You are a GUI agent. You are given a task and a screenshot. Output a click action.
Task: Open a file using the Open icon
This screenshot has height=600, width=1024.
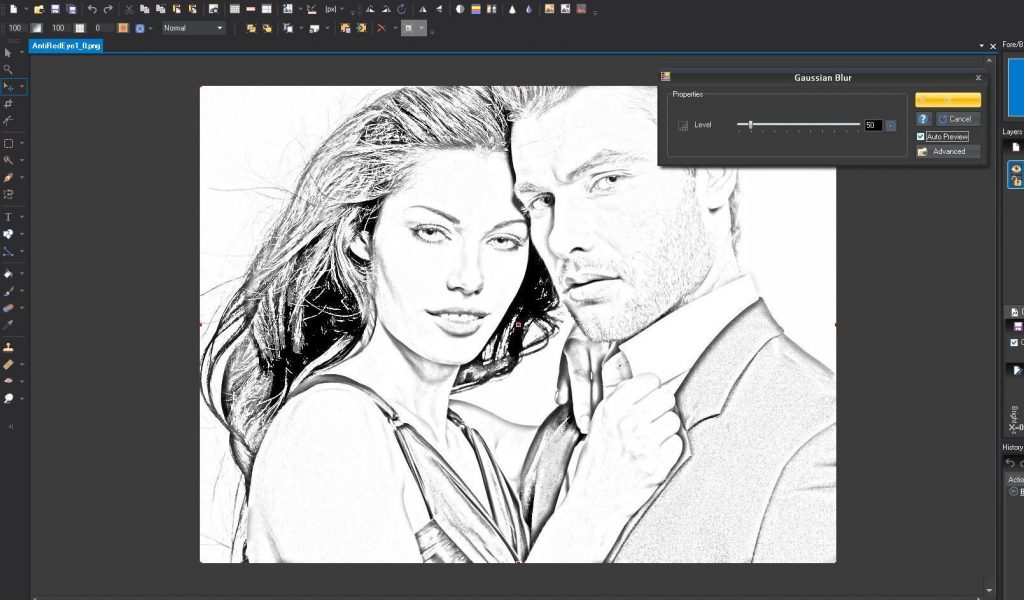click(38, 9)
